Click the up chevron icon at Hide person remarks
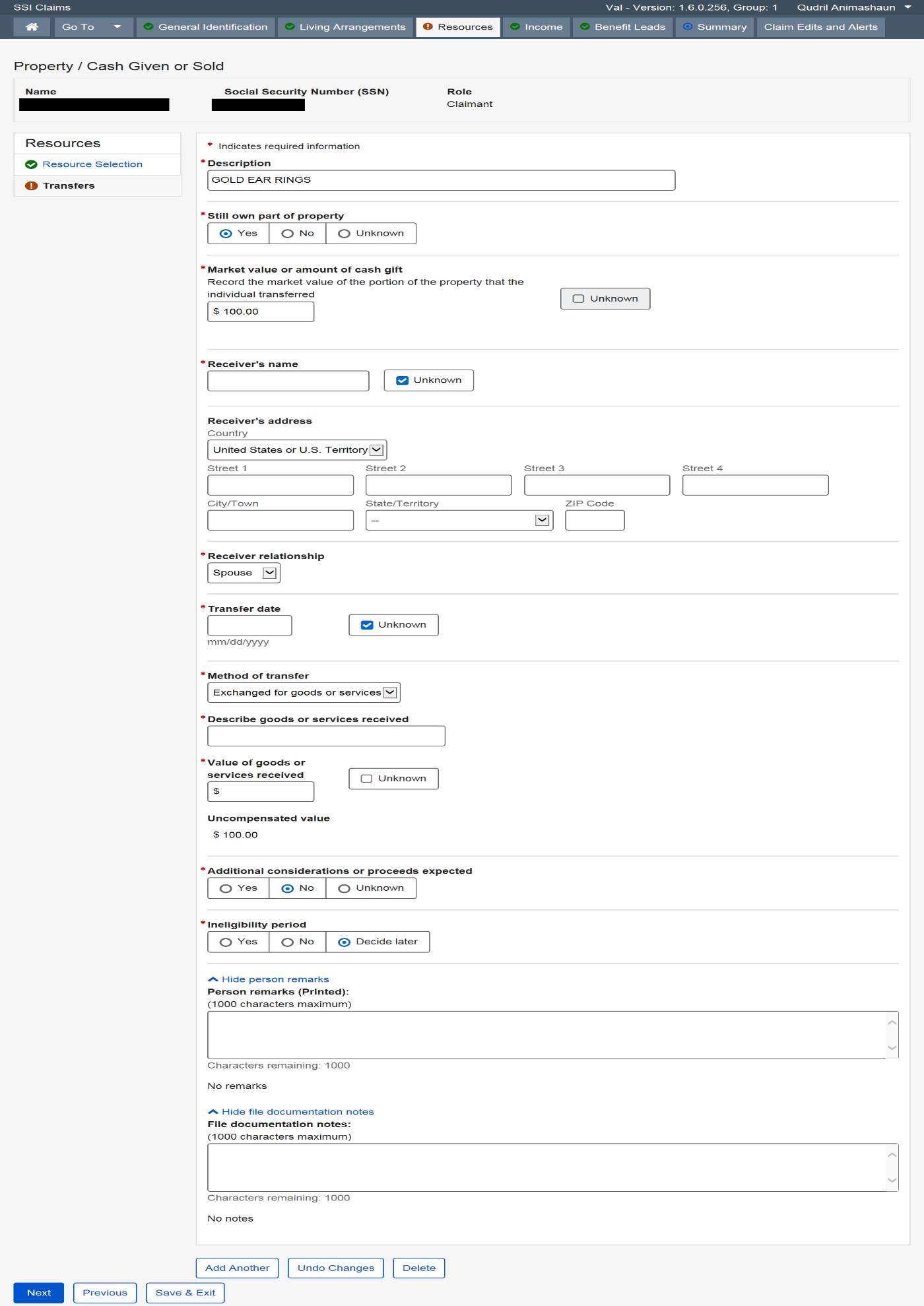This screenshot has height=1306, width=924. coord(213,979)
